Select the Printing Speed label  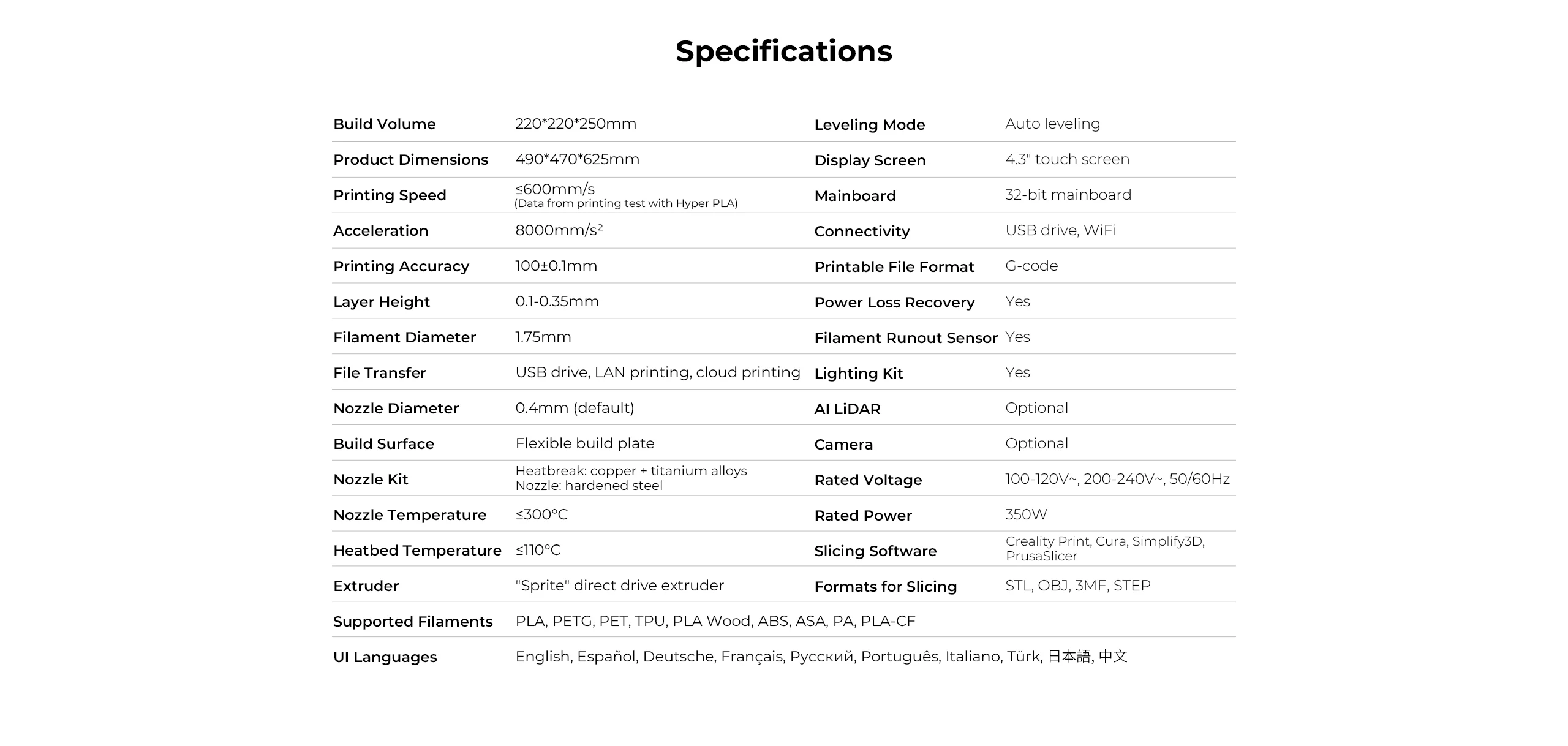tap(390, 195)
